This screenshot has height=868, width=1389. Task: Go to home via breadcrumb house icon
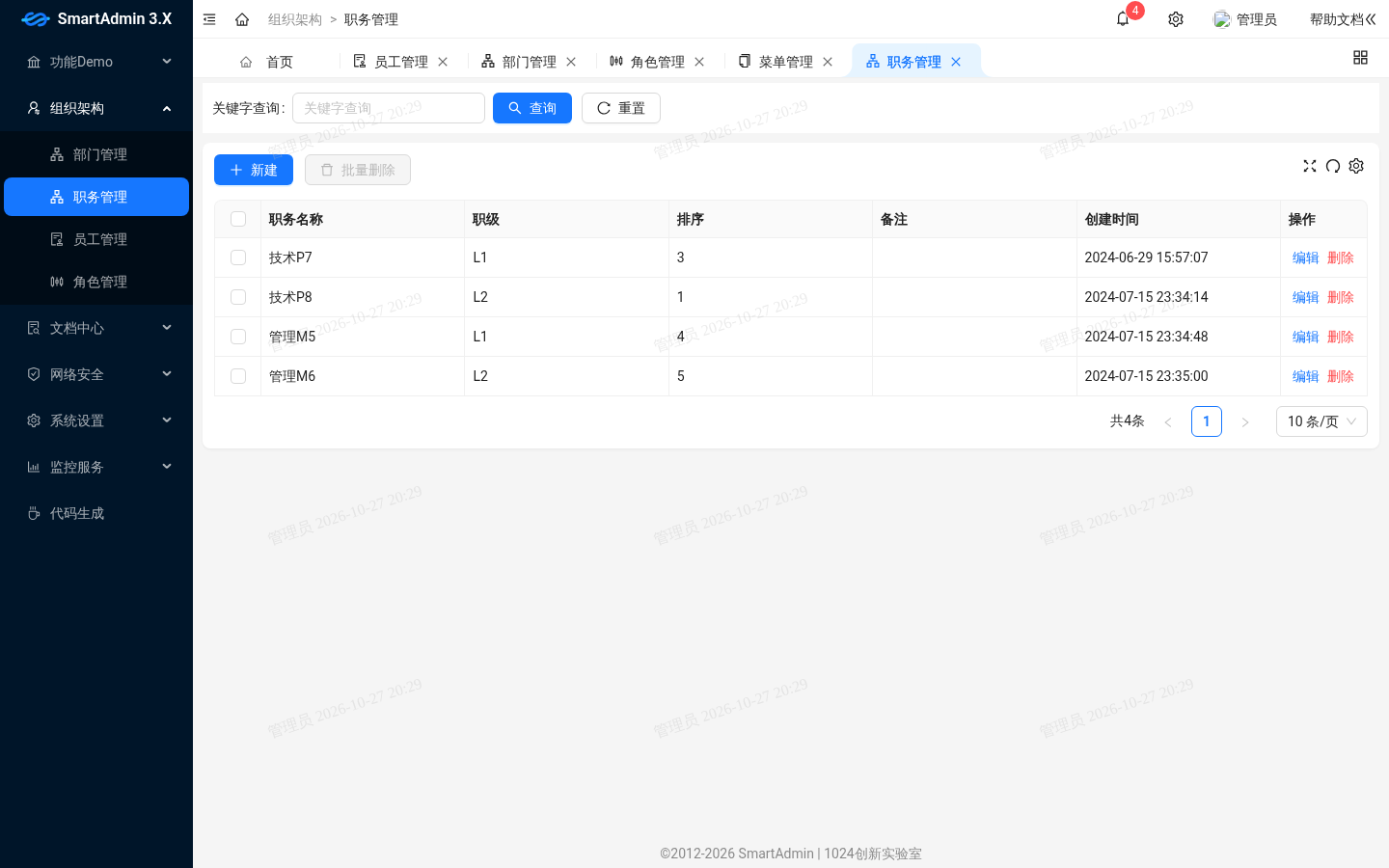242,19
